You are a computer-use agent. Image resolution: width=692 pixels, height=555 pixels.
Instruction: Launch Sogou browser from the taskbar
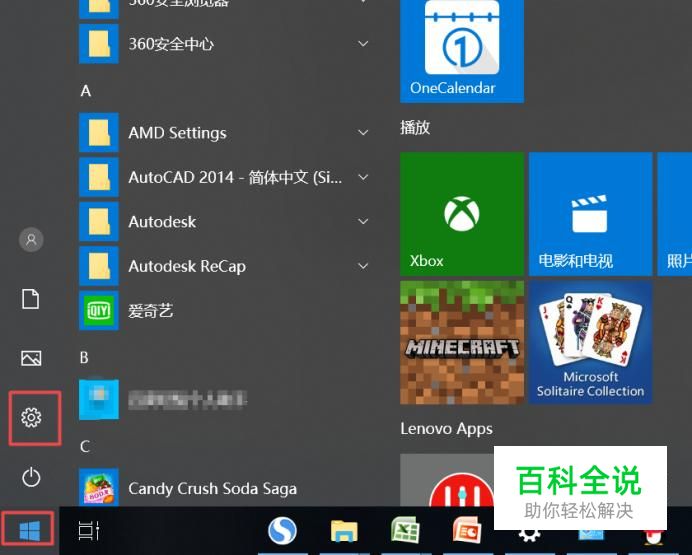point(282,531)
